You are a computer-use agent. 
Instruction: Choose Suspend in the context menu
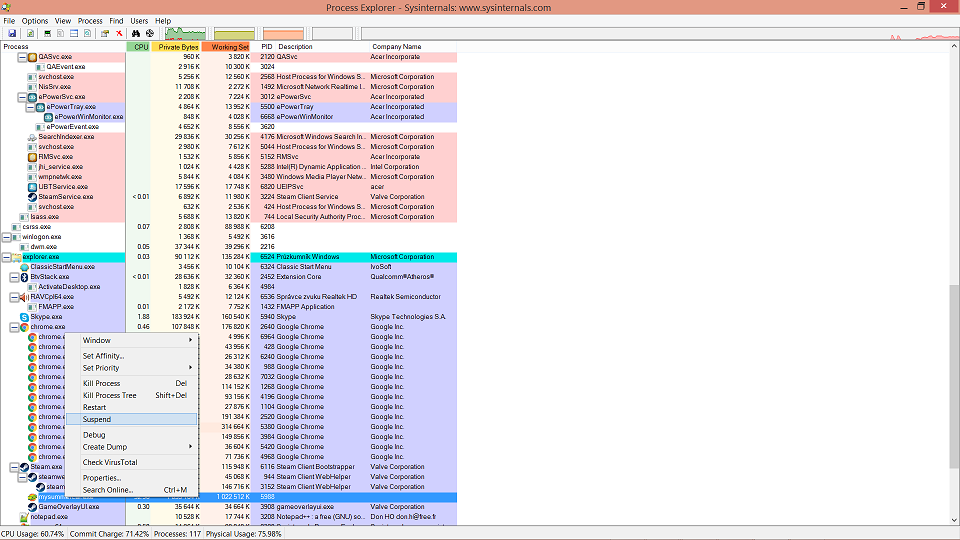click(x=131, y=419)
